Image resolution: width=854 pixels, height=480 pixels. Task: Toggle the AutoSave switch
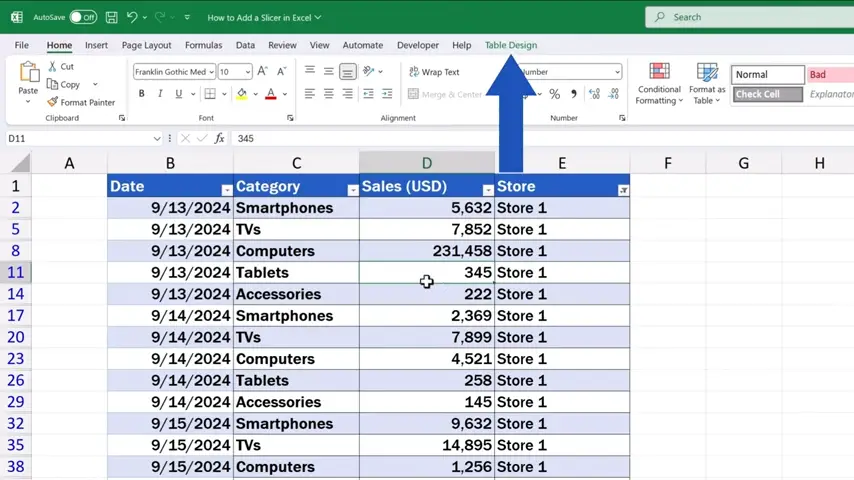(x=82, y=17)
